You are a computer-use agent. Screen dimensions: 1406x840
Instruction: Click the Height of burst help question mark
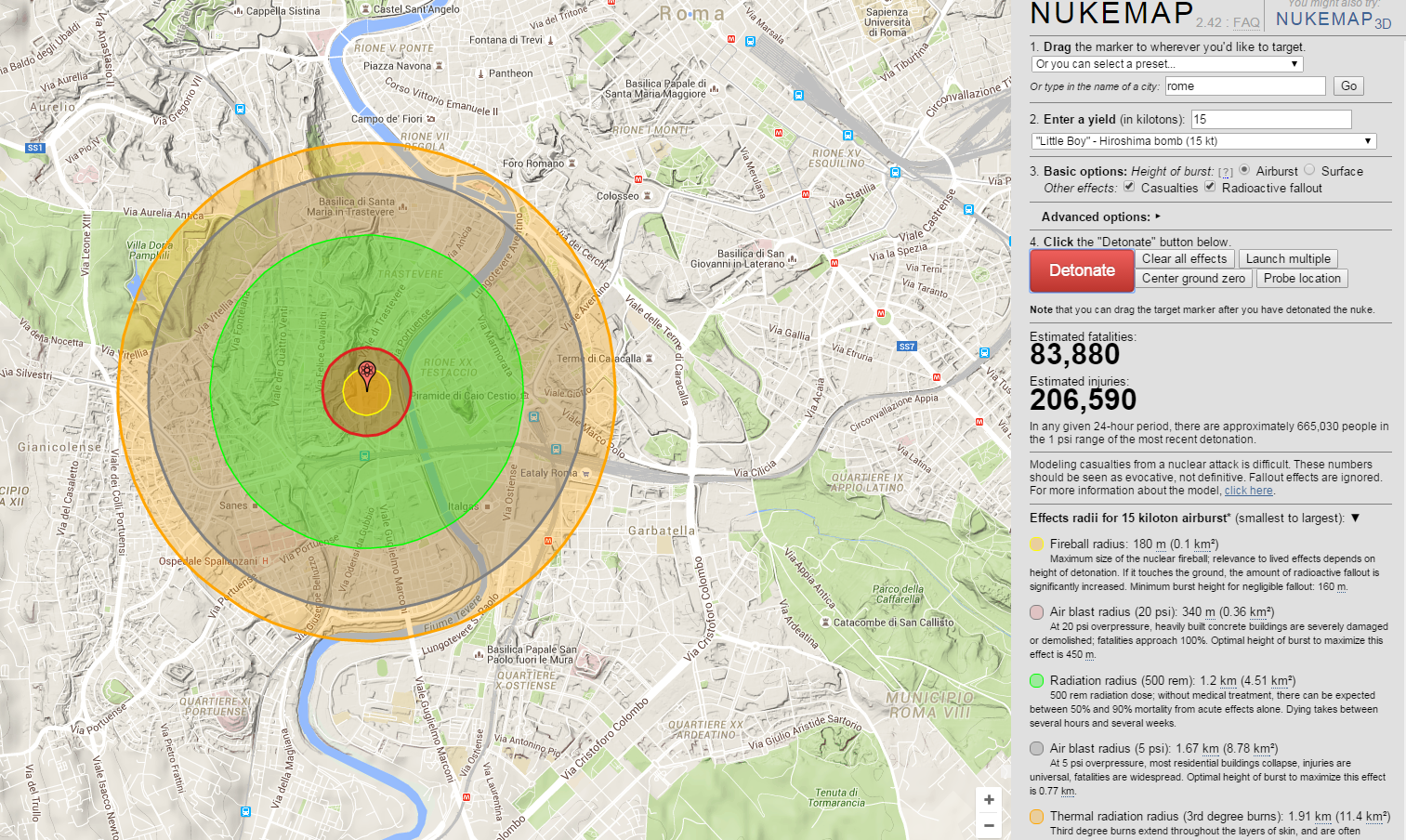(1227, 171)
